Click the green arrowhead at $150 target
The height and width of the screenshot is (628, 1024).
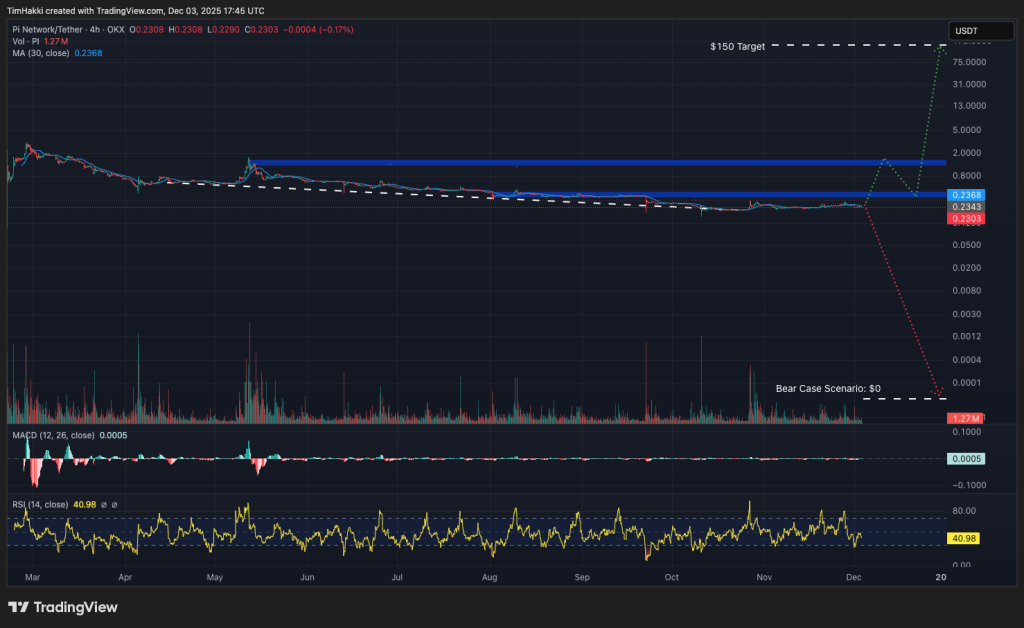pos(940,48)
